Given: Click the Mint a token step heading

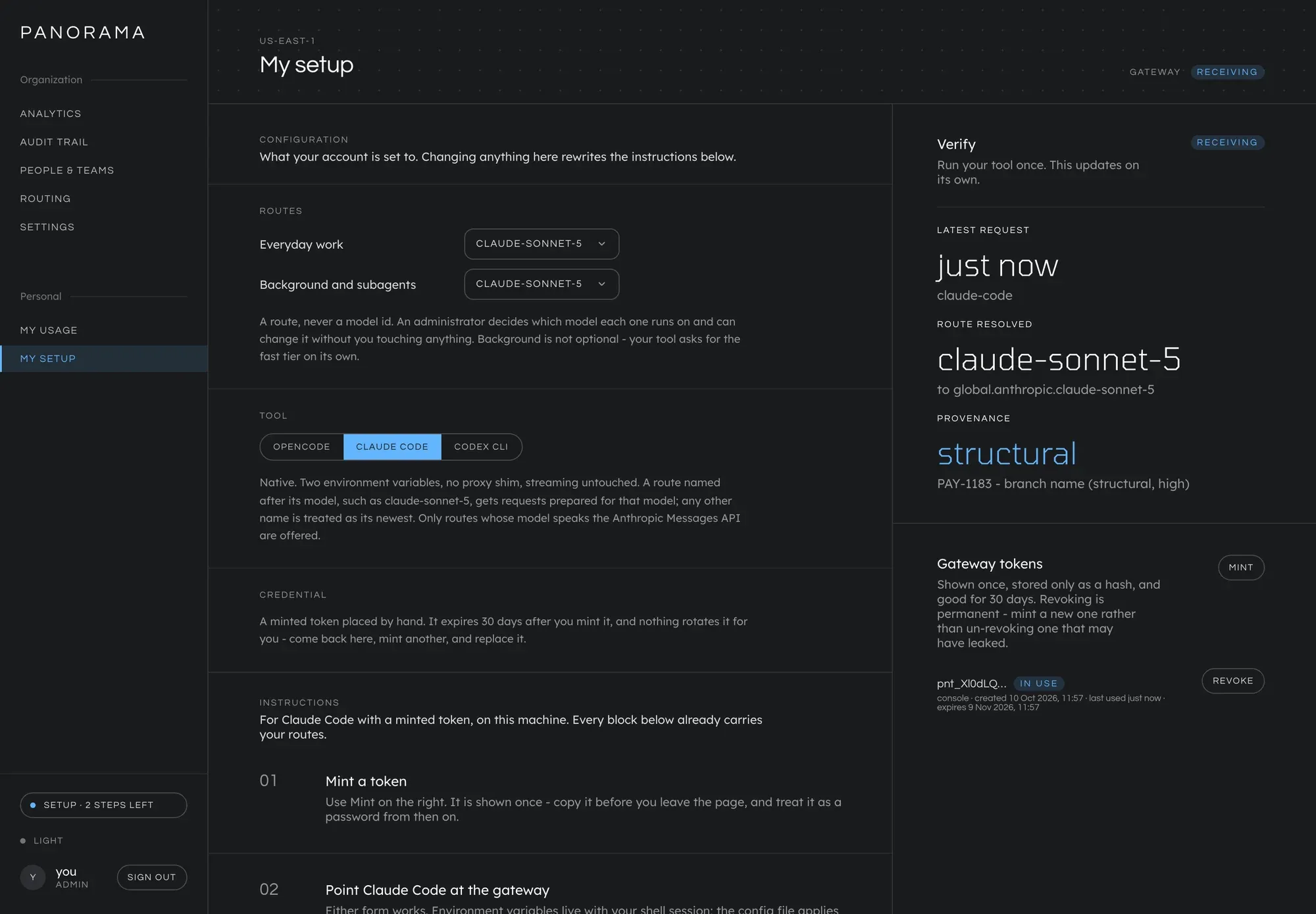Looking at the screenshot, I should point(366,782).
